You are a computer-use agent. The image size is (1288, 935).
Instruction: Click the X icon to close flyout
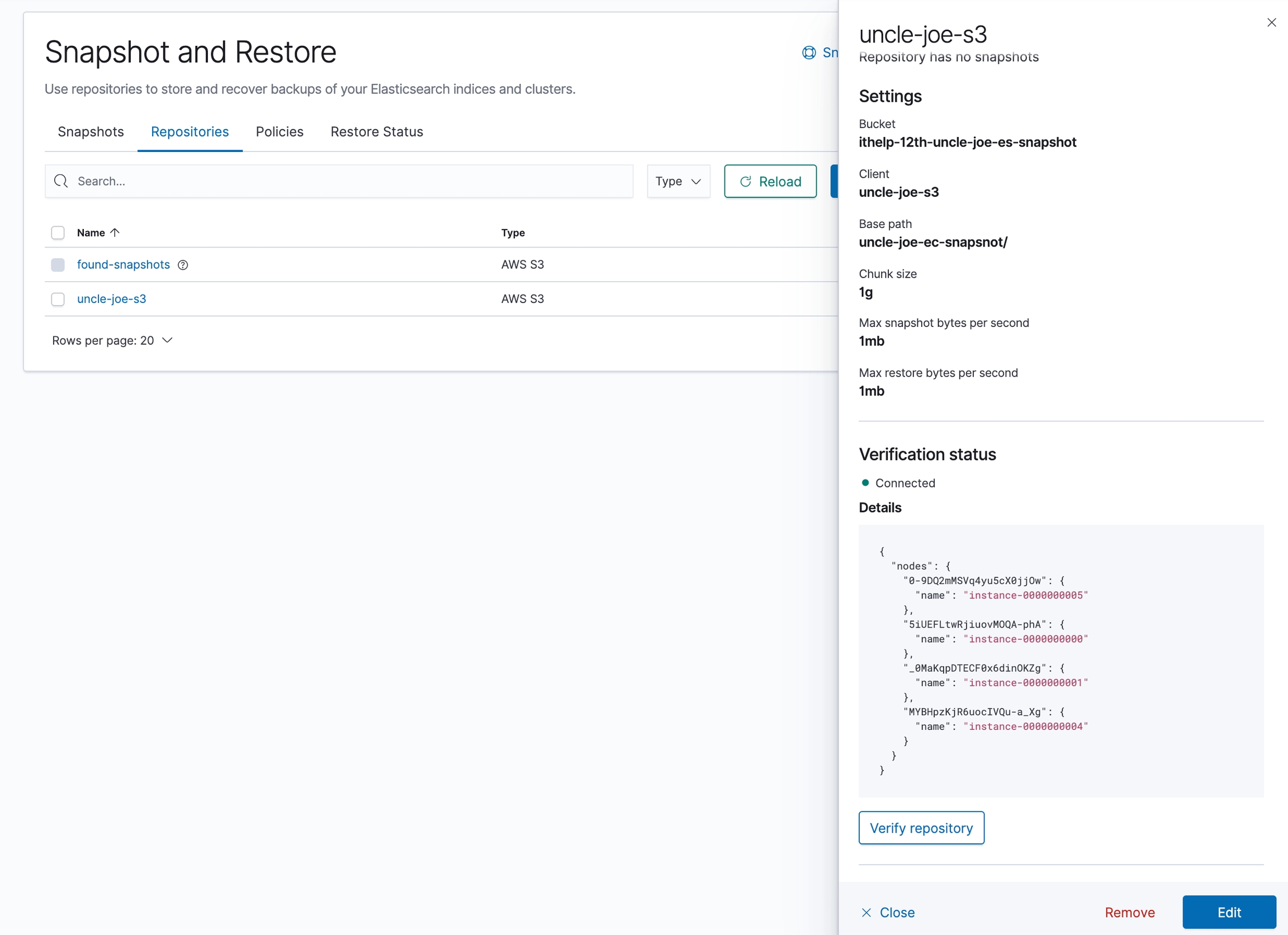1272,23
